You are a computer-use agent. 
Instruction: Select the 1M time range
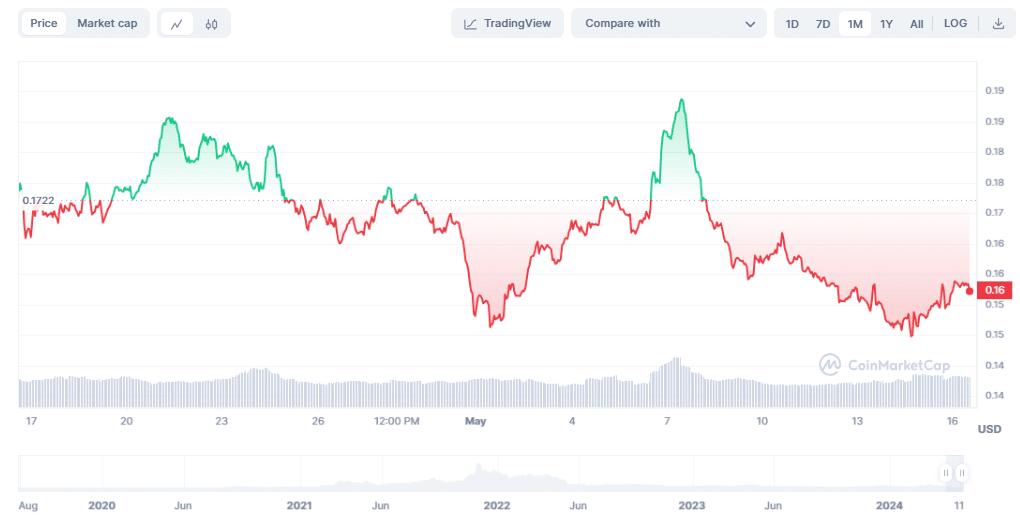855,23
